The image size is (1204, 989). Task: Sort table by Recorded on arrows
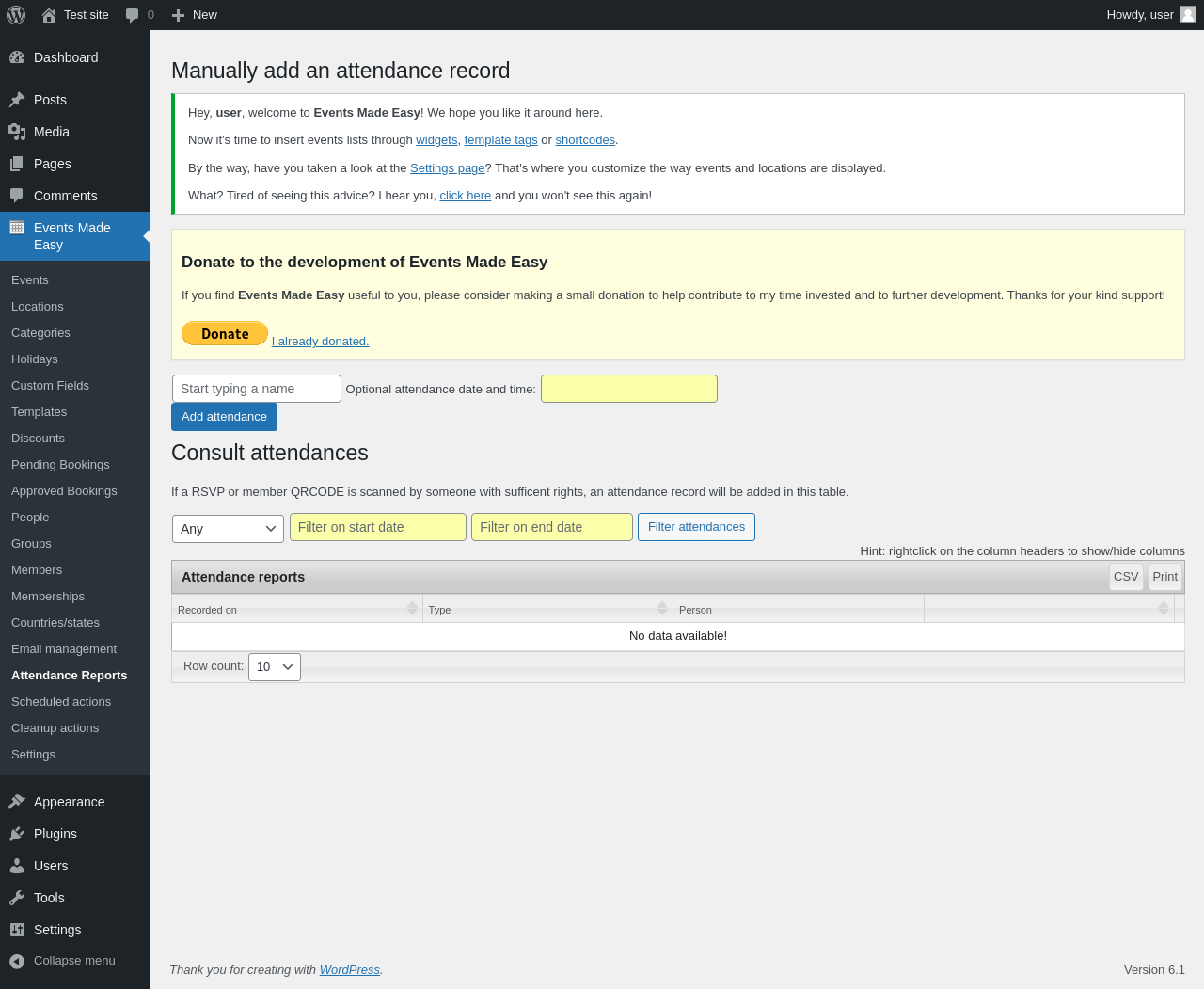[412, 609]
